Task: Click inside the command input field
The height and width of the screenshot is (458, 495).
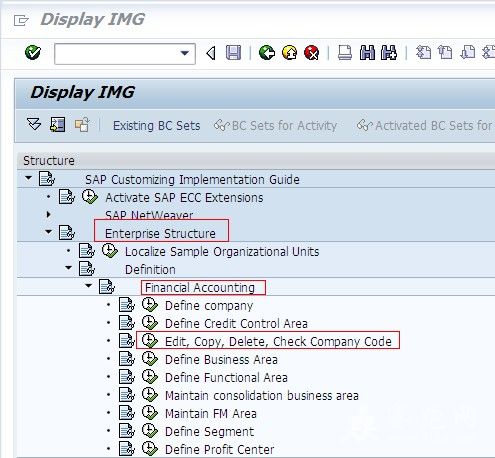Action: point(117,53)
